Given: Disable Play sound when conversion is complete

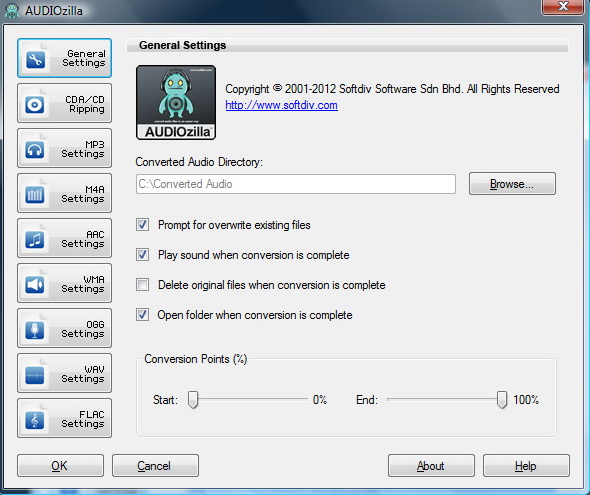Looking at the screenshot, I should click(142, 255).
